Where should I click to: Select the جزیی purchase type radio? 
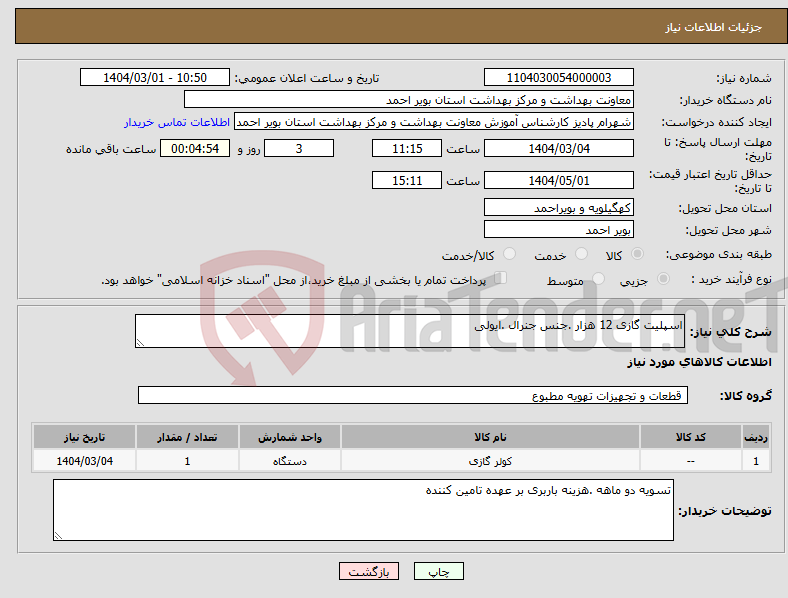663,279
